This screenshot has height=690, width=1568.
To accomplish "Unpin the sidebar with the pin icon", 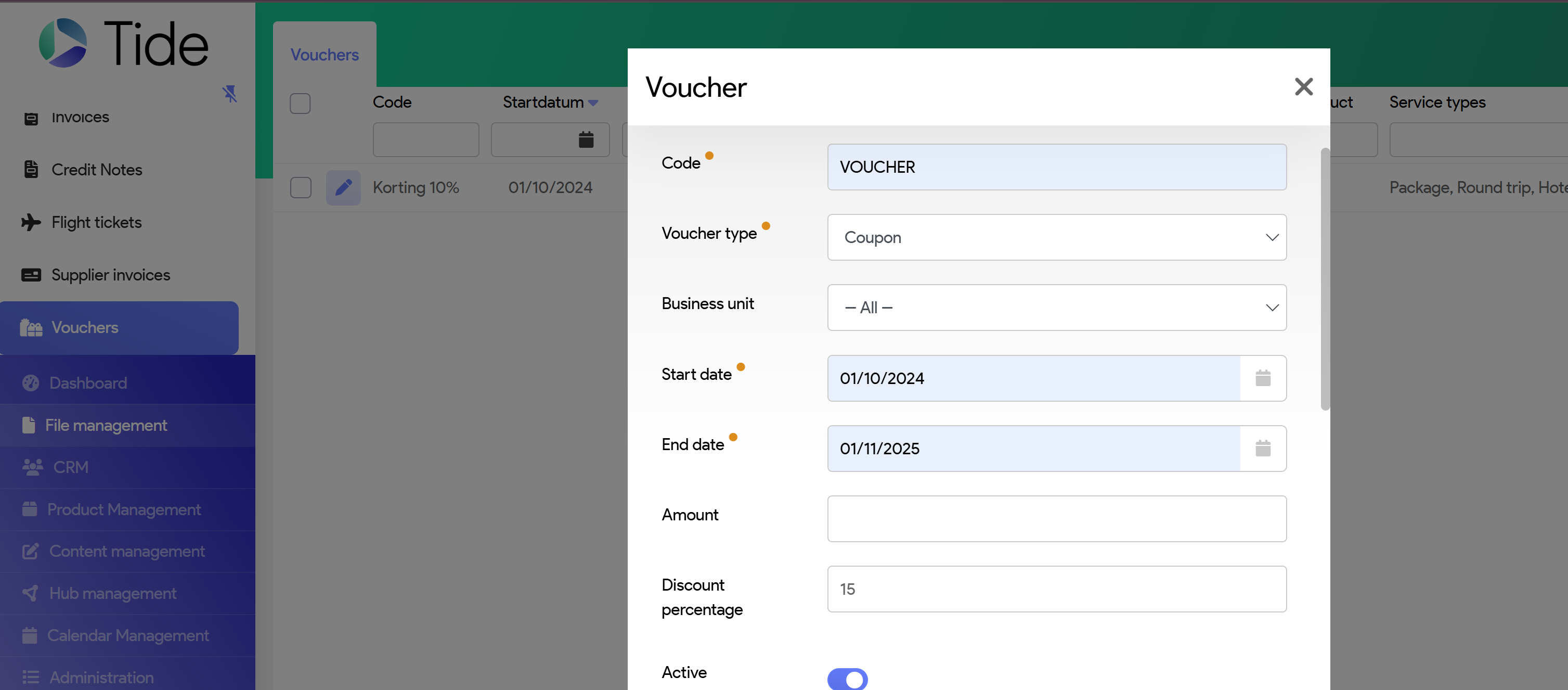I will click(229, 93).
